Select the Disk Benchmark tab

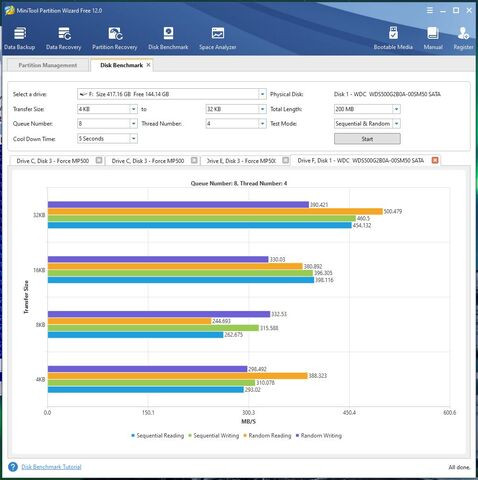121,65
